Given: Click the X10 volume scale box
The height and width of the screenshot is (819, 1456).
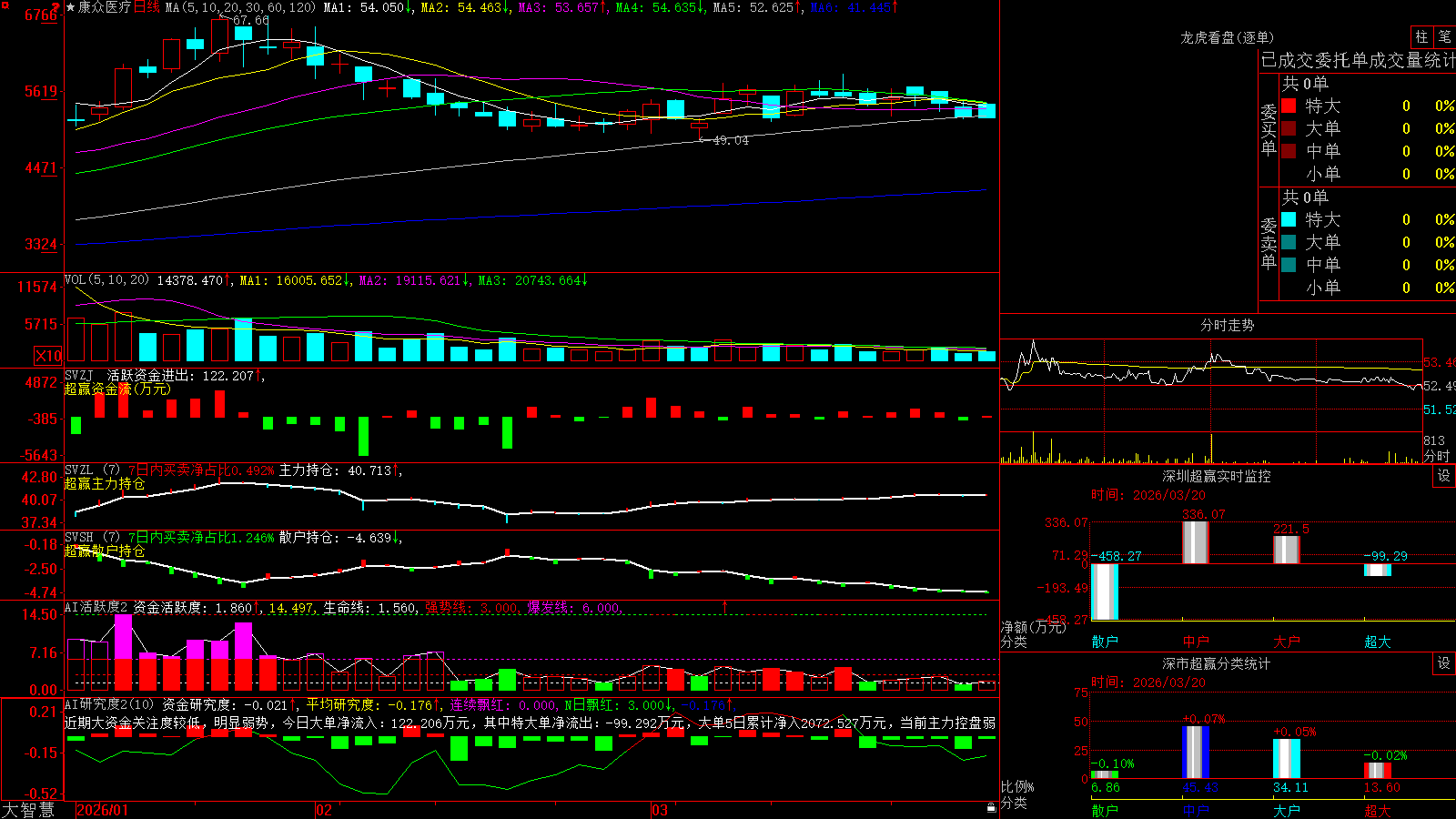Looking at the screenshot, I should pos(48,356).
